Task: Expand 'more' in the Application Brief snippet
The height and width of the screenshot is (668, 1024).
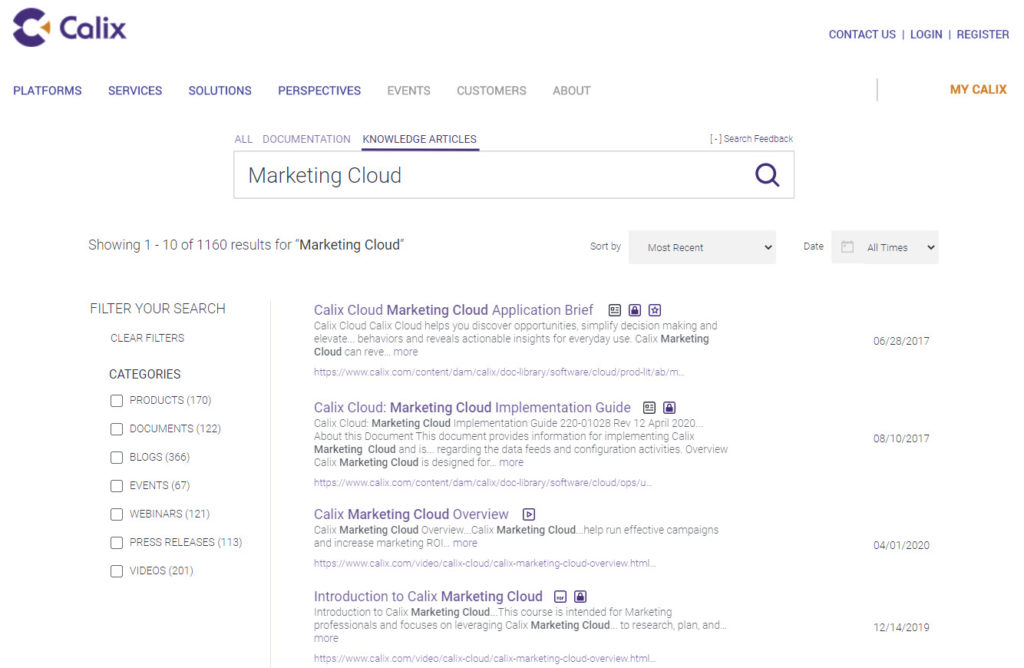Action: coord(406,352)
